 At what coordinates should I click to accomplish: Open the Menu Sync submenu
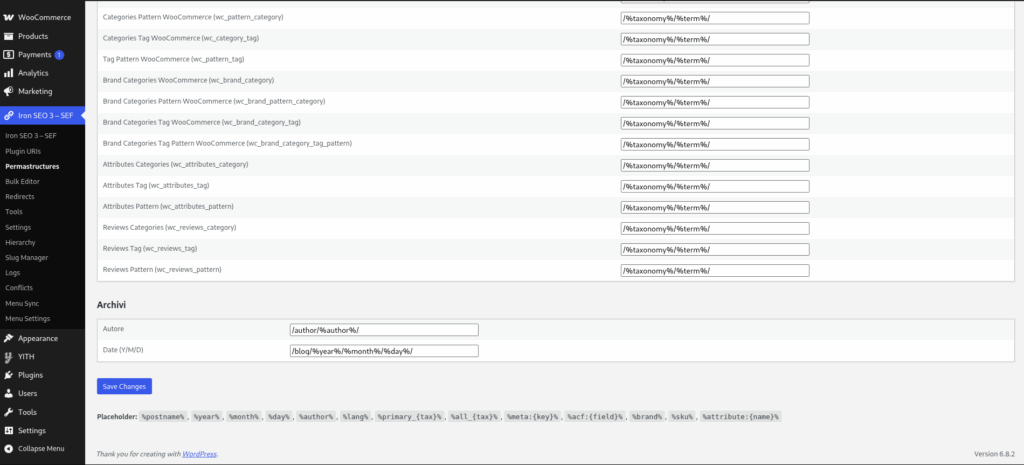point(22,303)
